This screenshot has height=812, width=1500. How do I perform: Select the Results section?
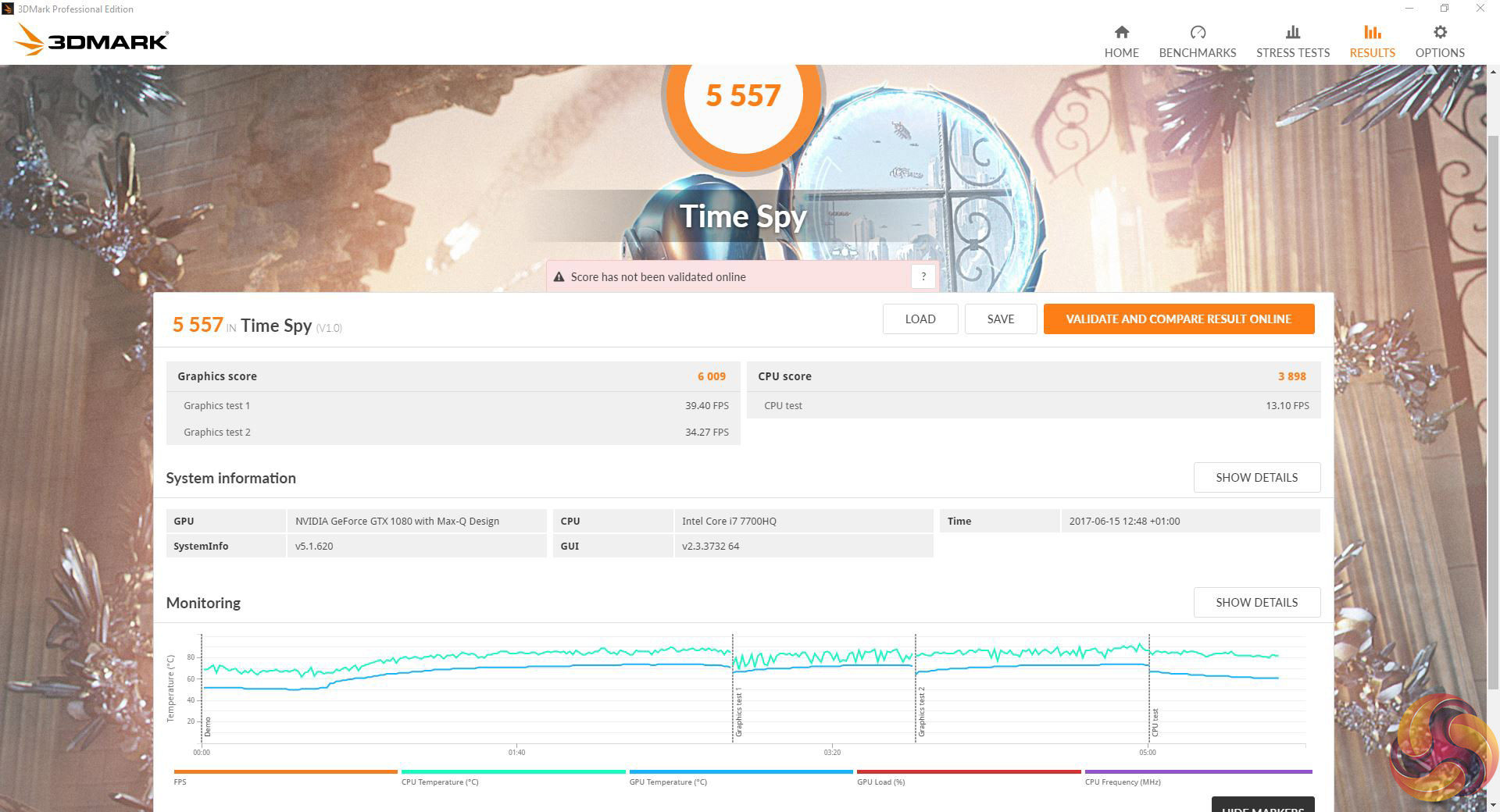[1372, 42]
